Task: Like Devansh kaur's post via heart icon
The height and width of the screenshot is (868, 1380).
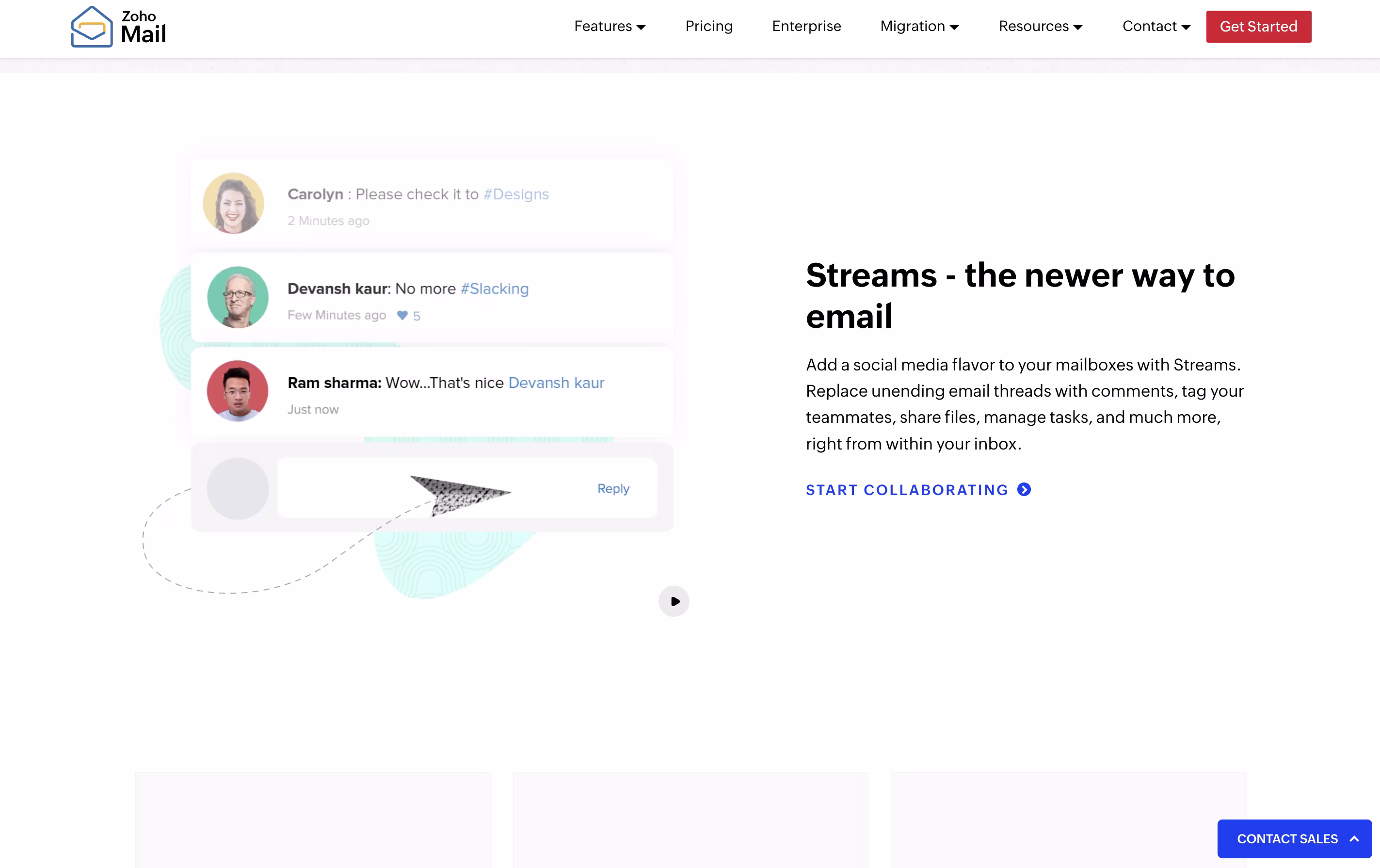Action: 402,316
